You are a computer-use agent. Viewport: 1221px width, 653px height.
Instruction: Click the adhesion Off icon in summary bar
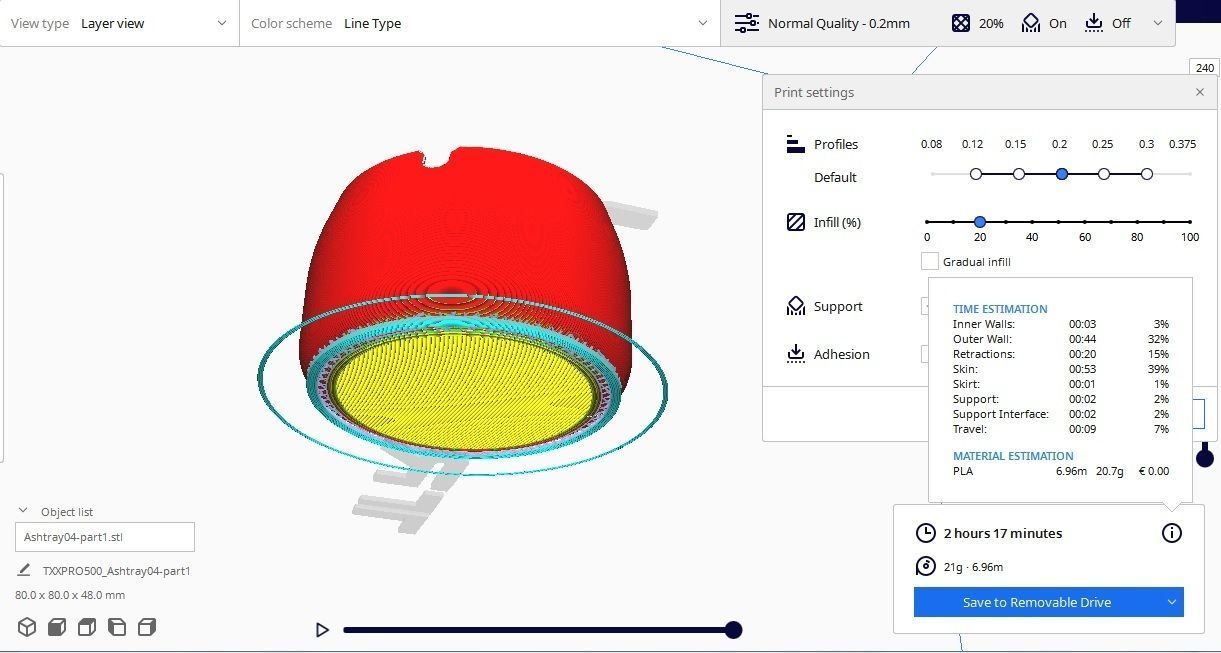pos(1094,23)
